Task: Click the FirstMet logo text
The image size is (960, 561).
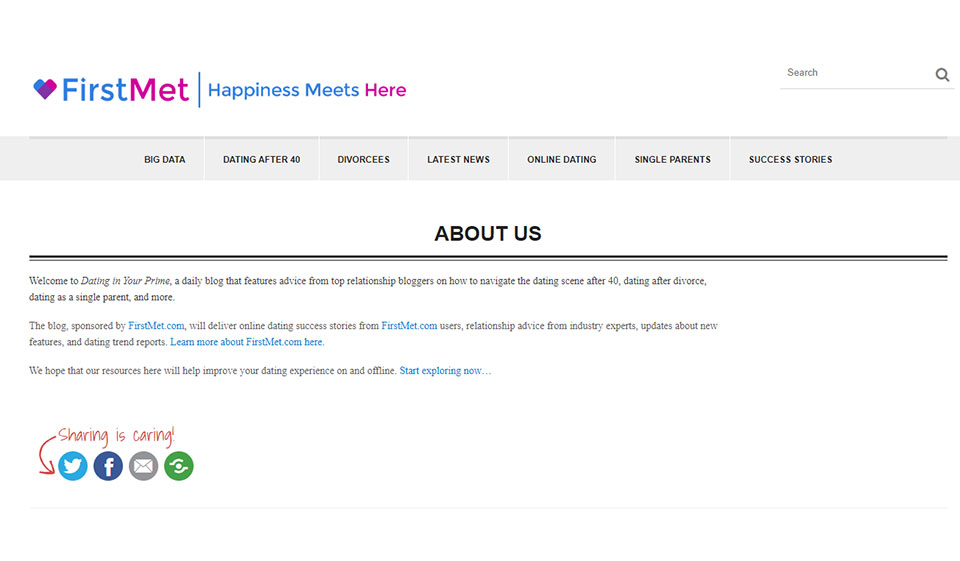Action: 125,90
